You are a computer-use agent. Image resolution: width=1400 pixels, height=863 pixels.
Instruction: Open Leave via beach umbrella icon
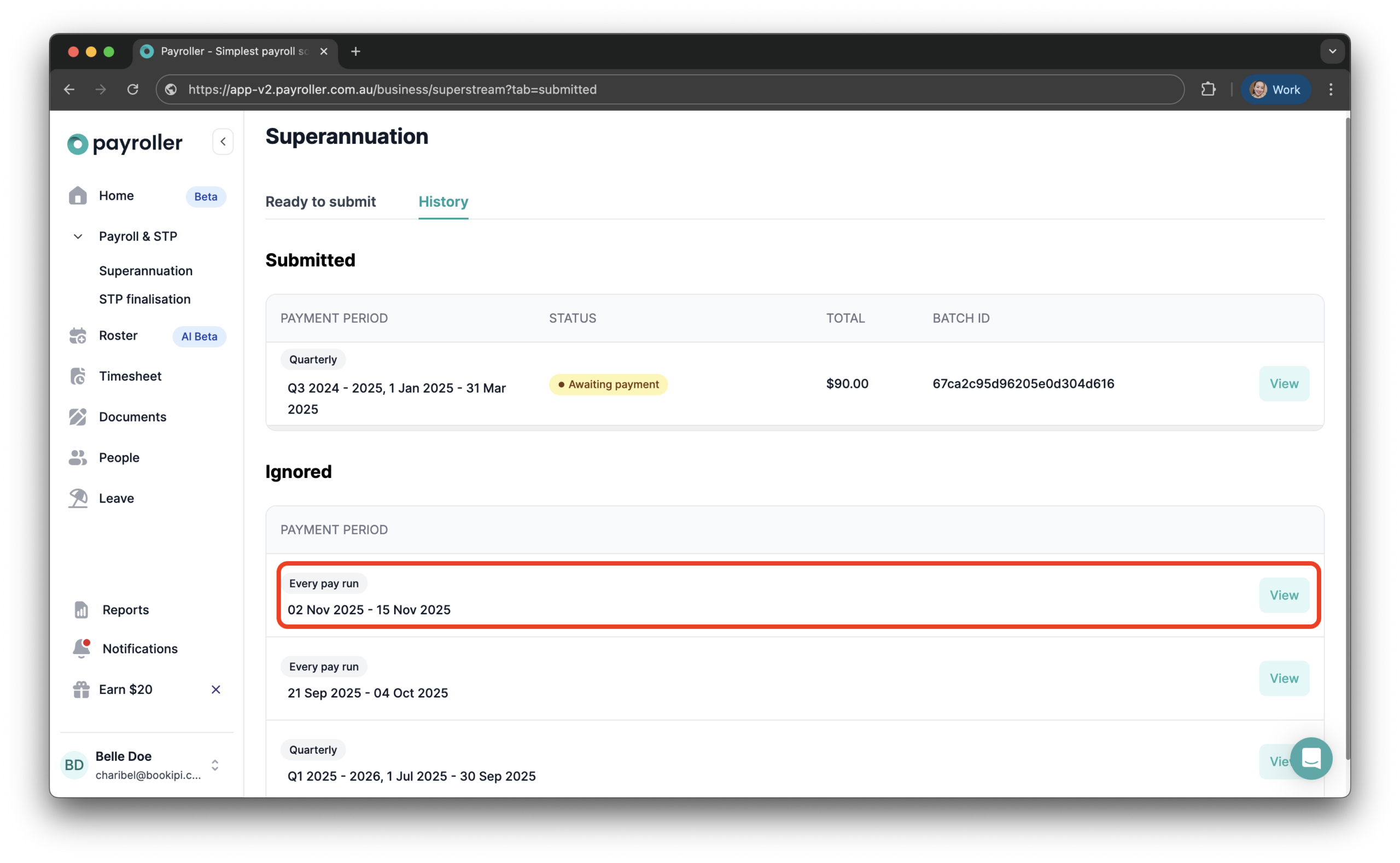pyautogui.click(x=78, y=498)
